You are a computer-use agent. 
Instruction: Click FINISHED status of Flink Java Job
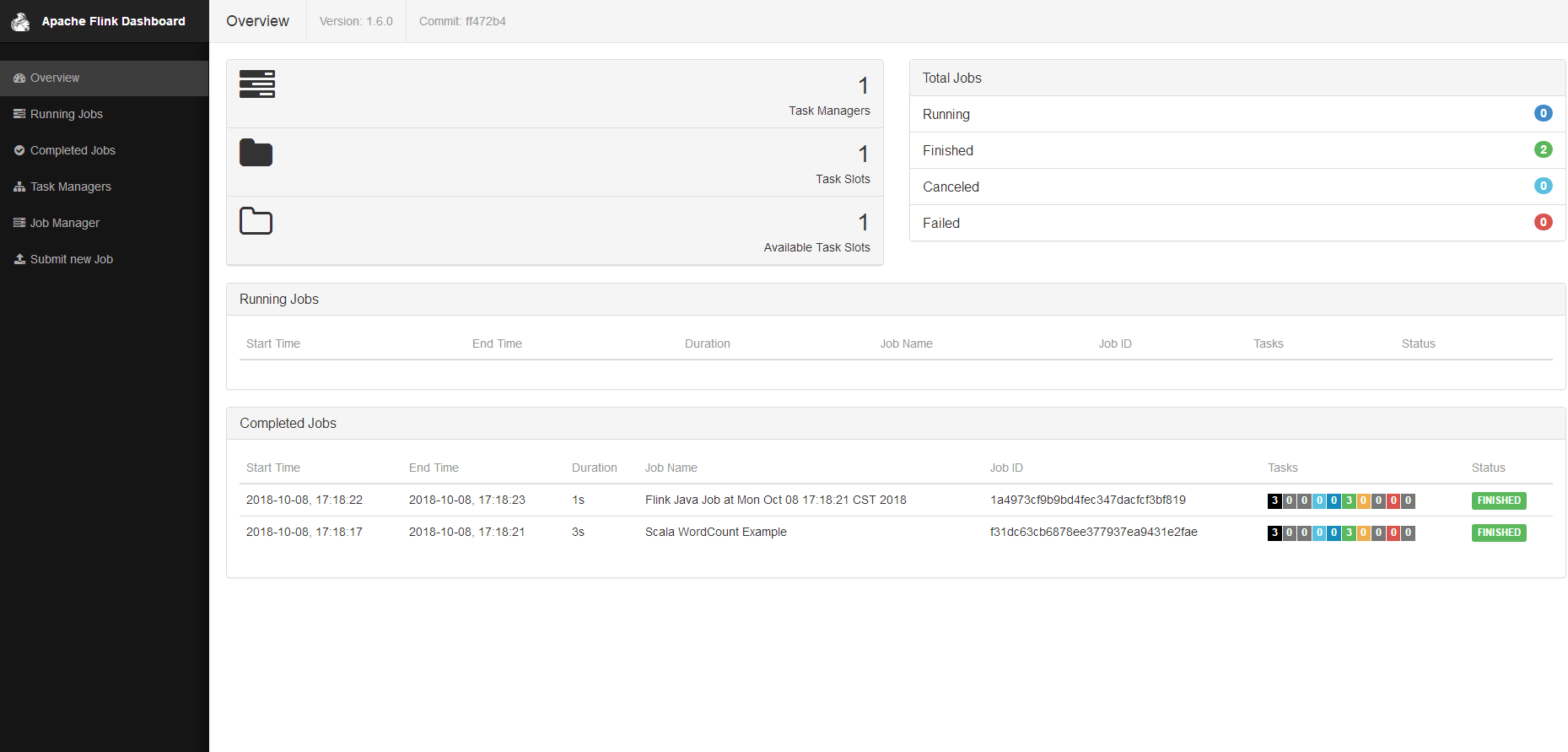coord(1499,500)
